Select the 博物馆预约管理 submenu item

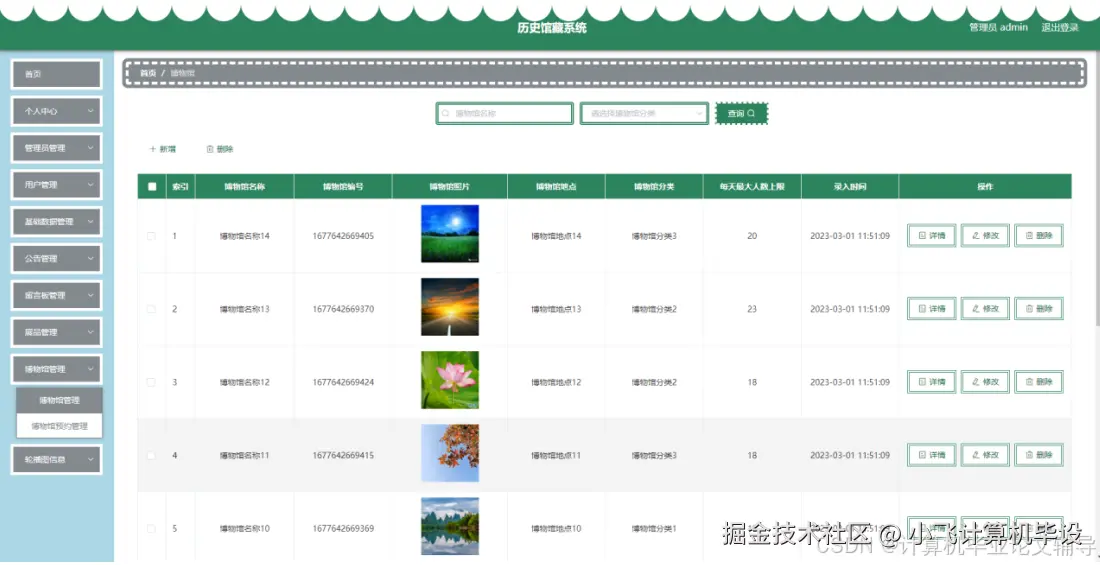60,426
